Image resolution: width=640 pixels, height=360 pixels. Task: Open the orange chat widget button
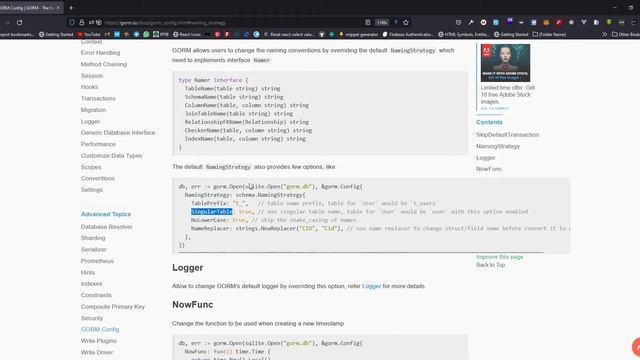point(636,347)
